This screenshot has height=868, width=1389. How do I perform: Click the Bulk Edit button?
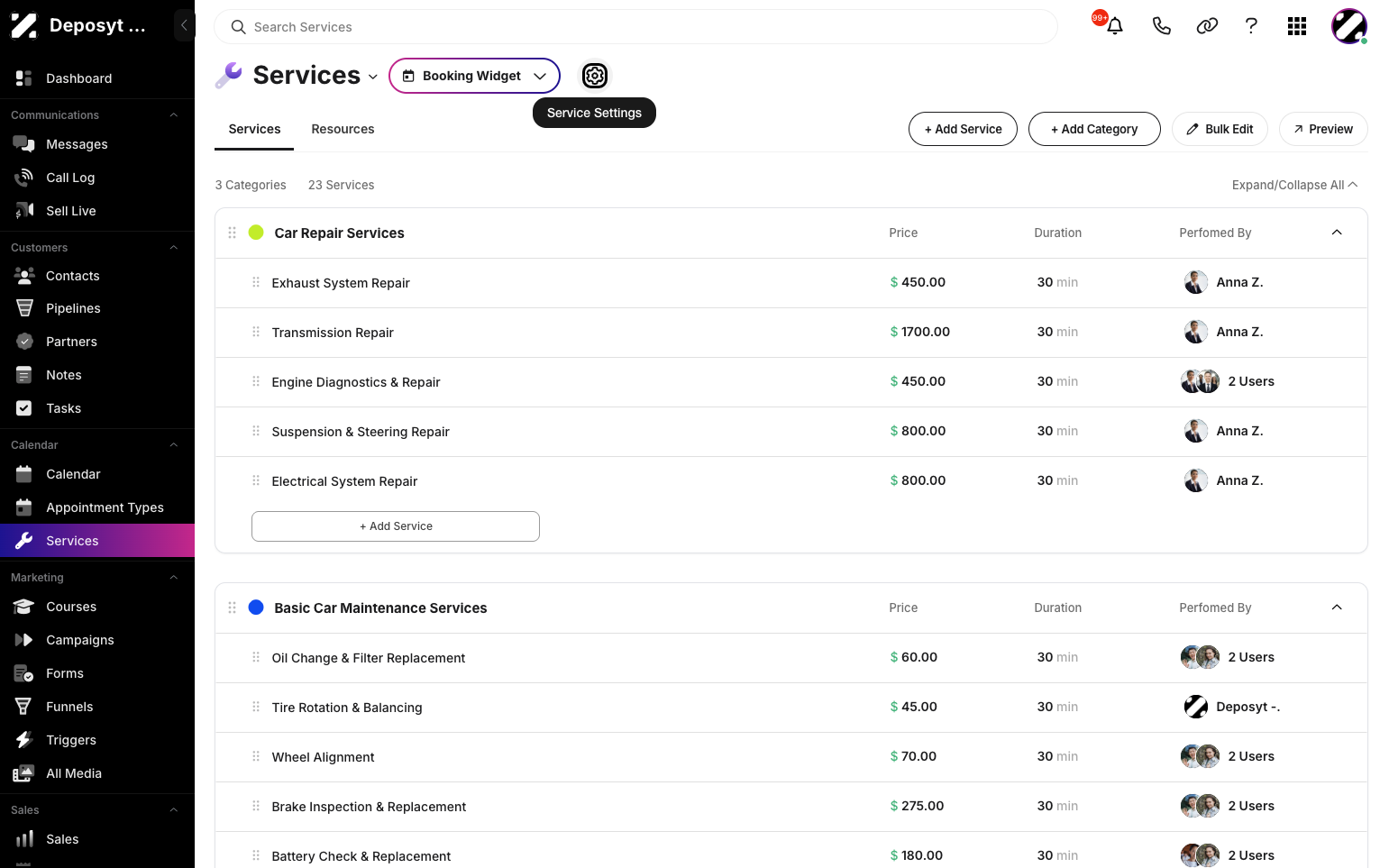[1220, 129]
